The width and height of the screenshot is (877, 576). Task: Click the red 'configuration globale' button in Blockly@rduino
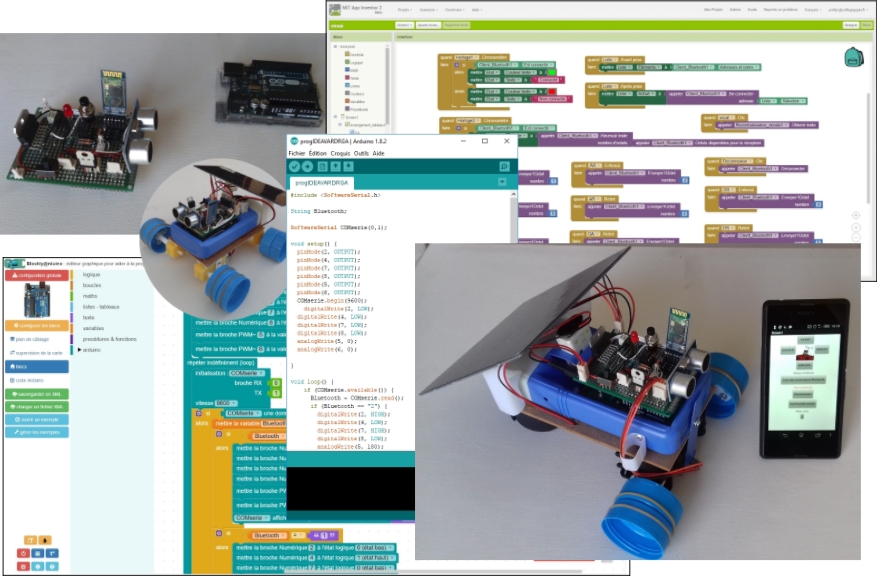coord(37,275)
